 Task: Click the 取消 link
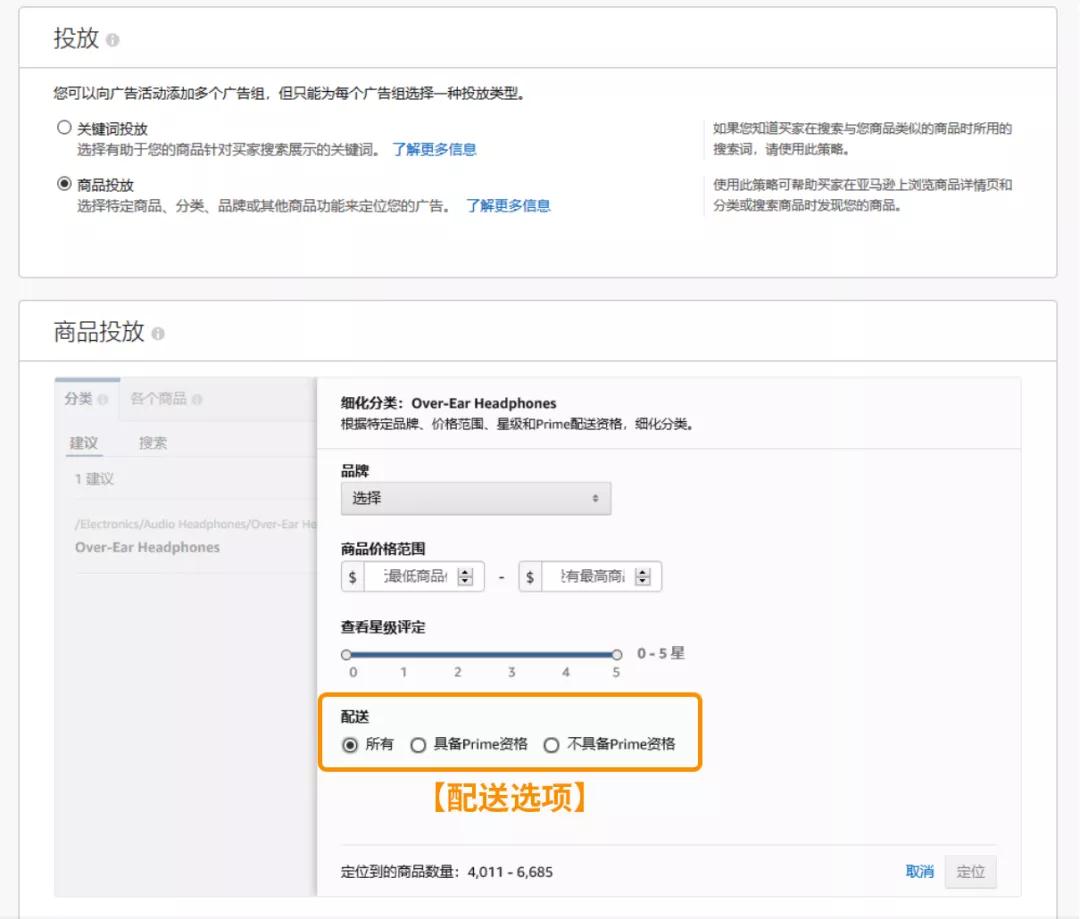tap(919, 871)
